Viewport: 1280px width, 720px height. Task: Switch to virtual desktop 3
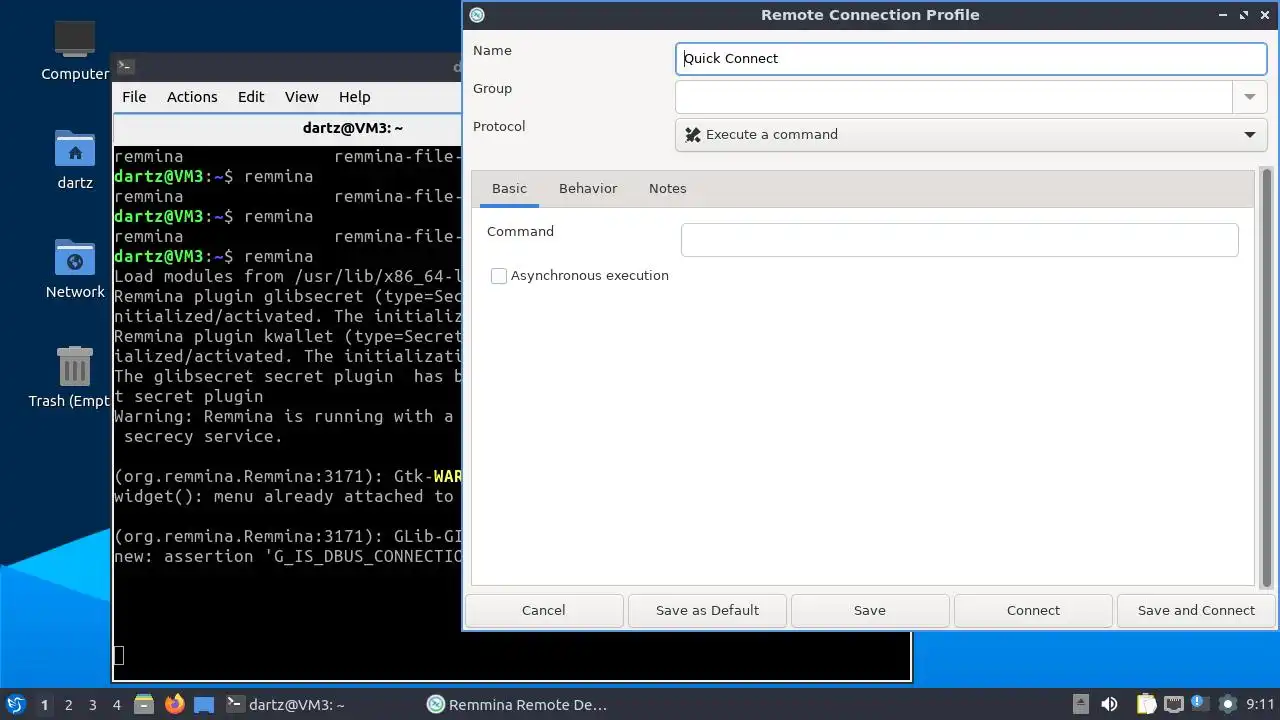point(92,705)
